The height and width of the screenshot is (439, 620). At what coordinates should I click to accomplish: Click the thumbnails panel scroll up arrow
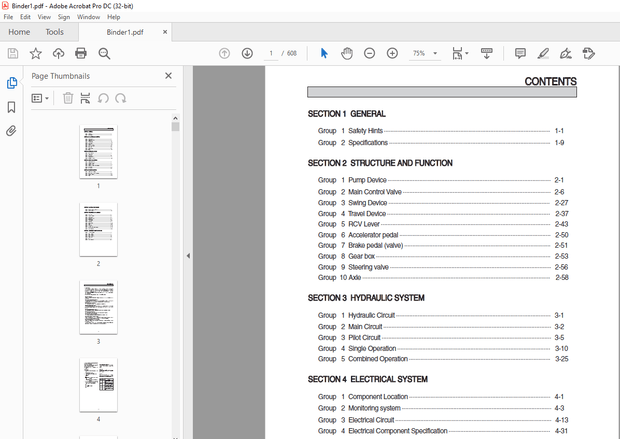tap(176, 118)
